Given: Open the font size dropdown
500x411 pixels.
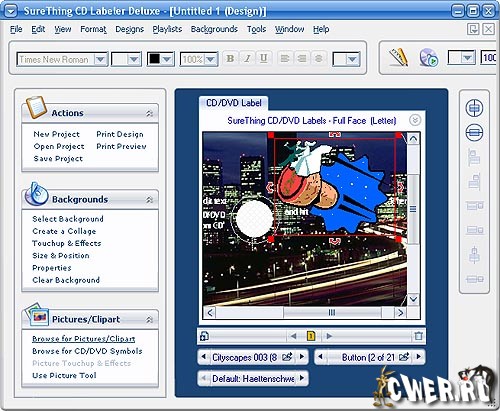Looking at the screenshot, I should (134, 59).
